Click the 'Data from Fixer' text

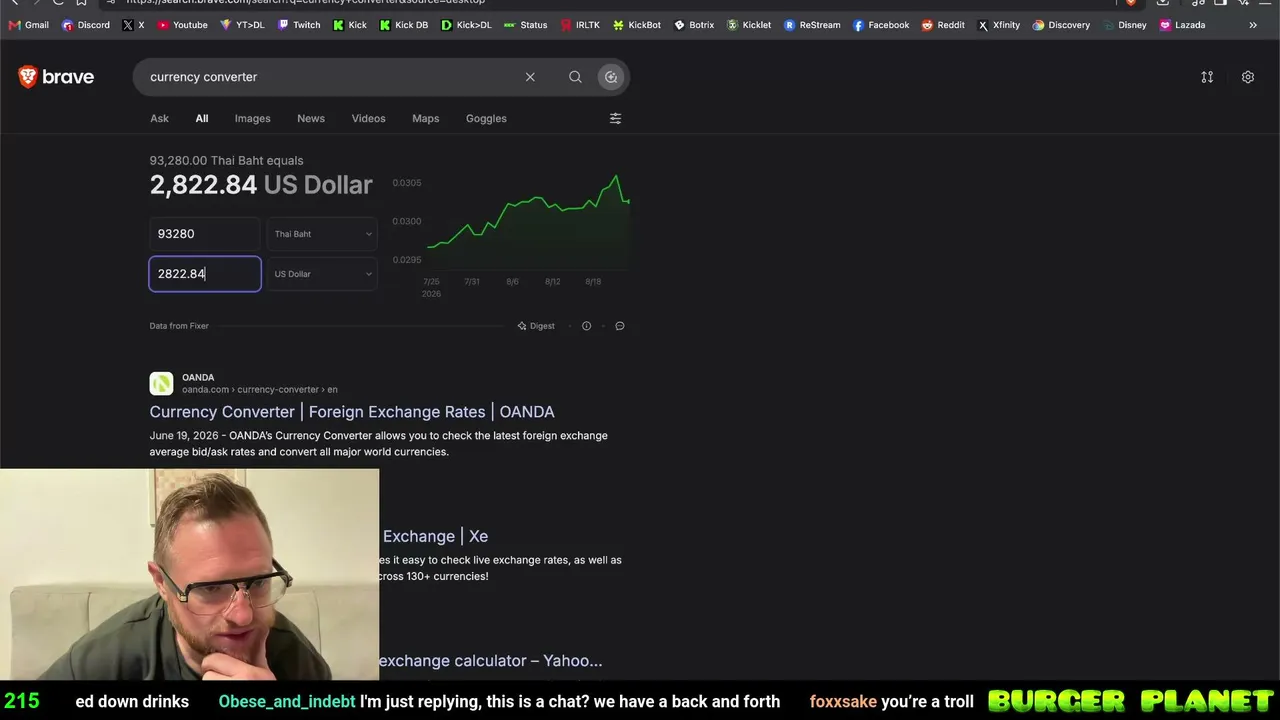click(x=179, y=326)
